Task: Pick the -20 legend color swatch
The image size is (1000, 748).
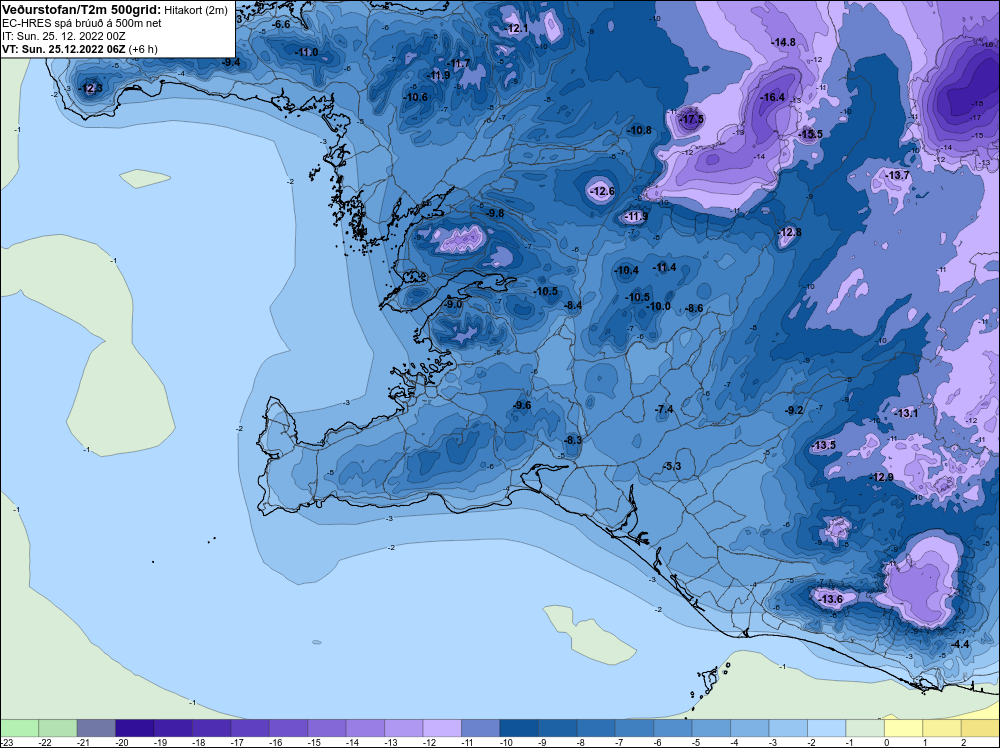Action: tap(135, 728)
